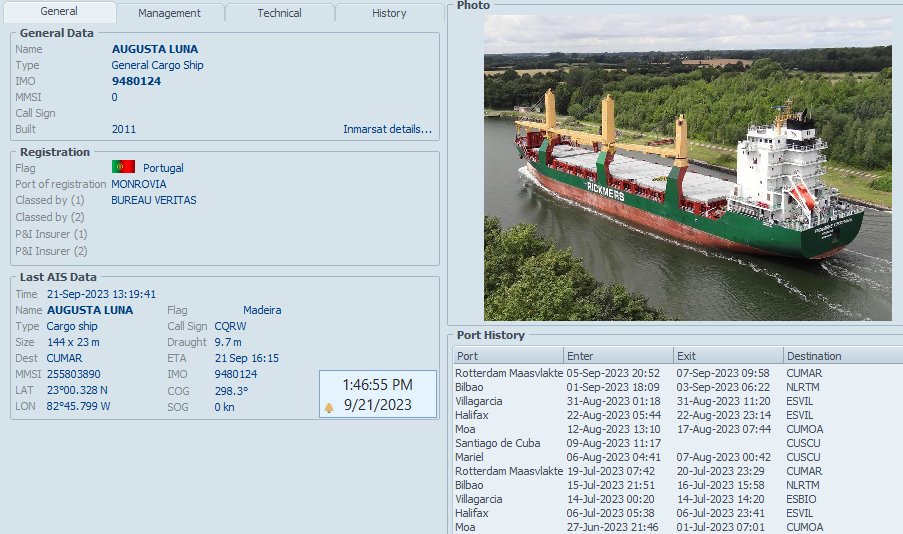Open the Technical tab
The height and width of the screenshot is (534, 903).
(x=279, y=13)
